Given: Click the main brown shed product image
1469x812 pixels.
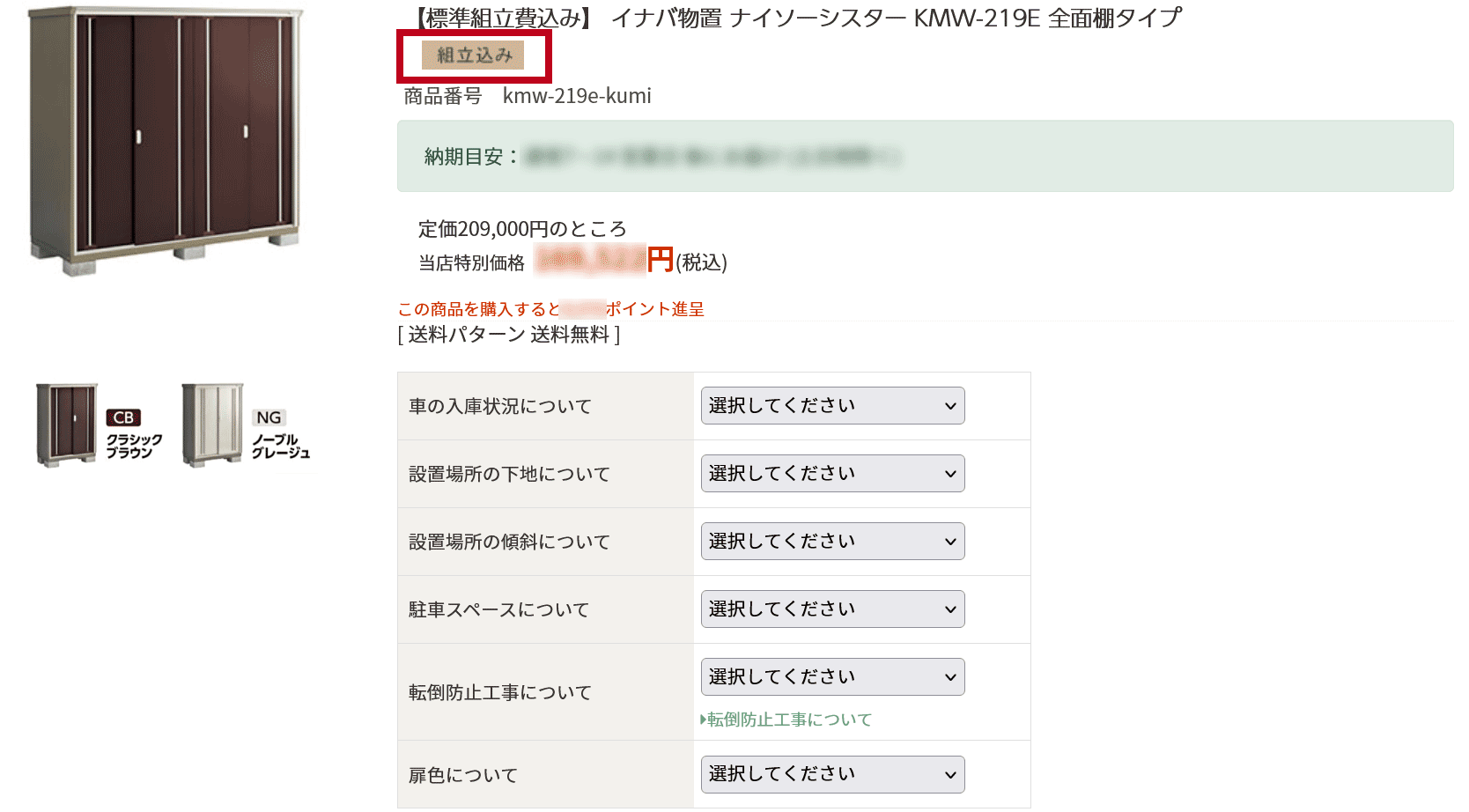Looking at the screenshot, I should (166, 141).
